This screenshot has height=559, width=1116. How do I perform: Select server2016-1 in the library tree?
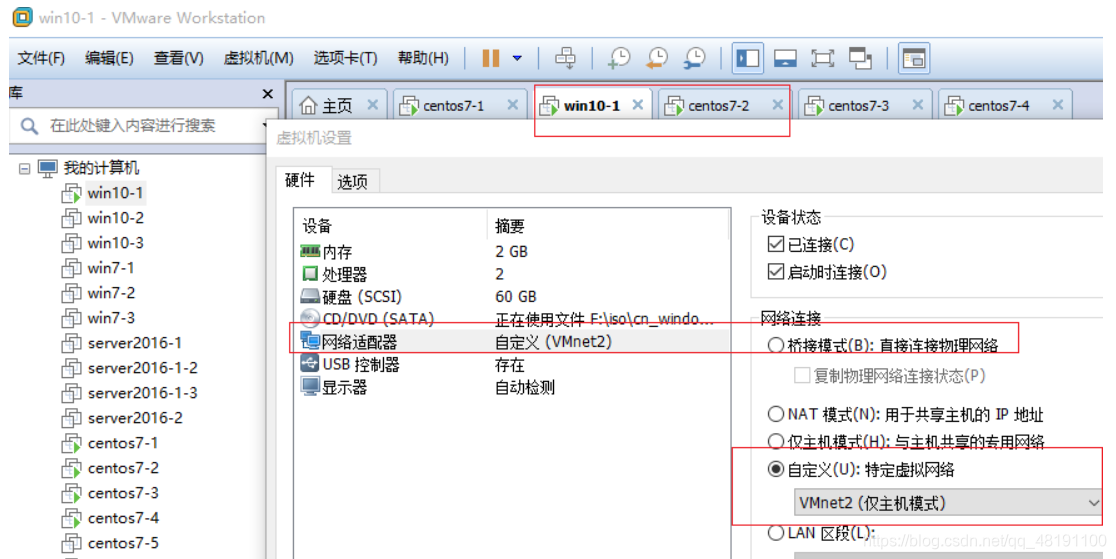tap(135, 343)
